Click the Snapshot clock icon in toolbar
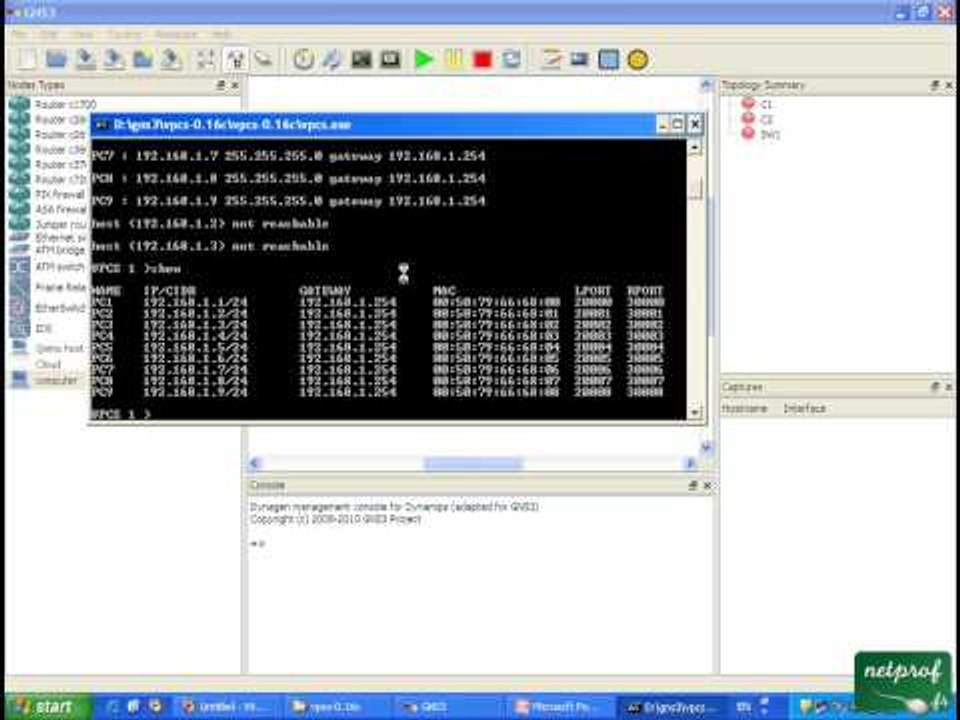Image resolution: width=960 pixels, height=720 pixels. tap(303, 59)
